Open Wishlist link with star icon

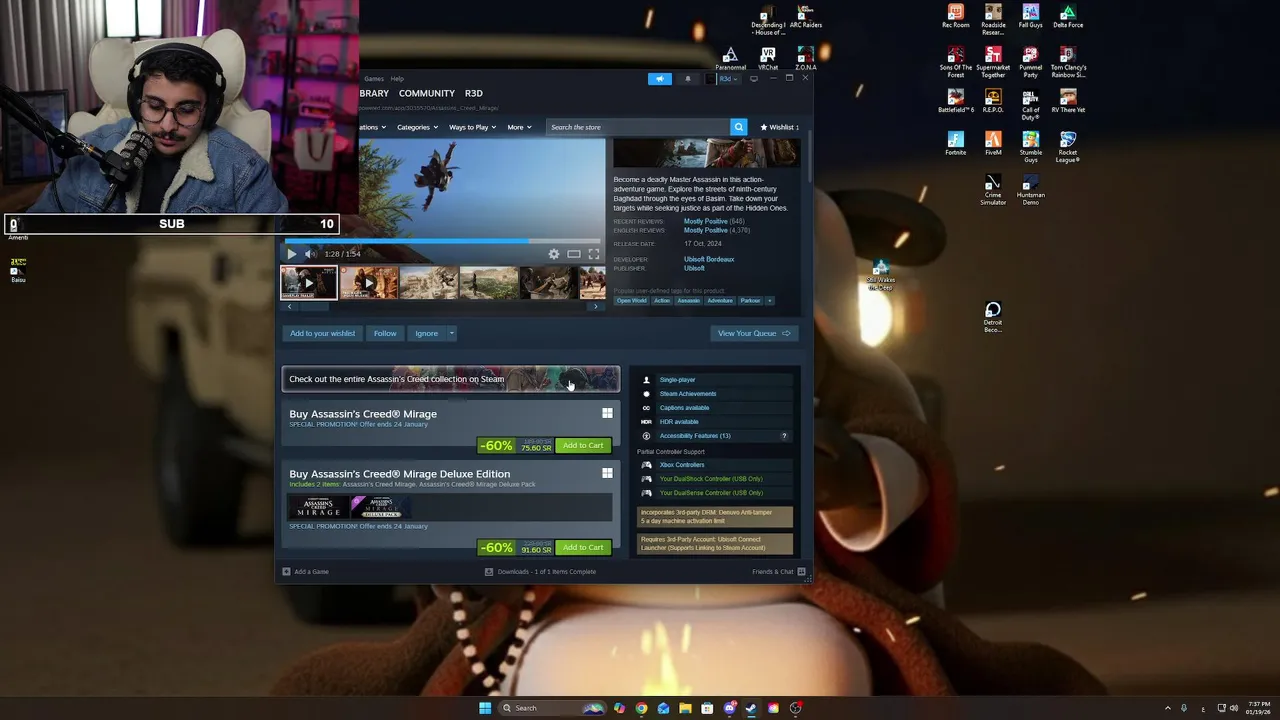coord(779,127)
